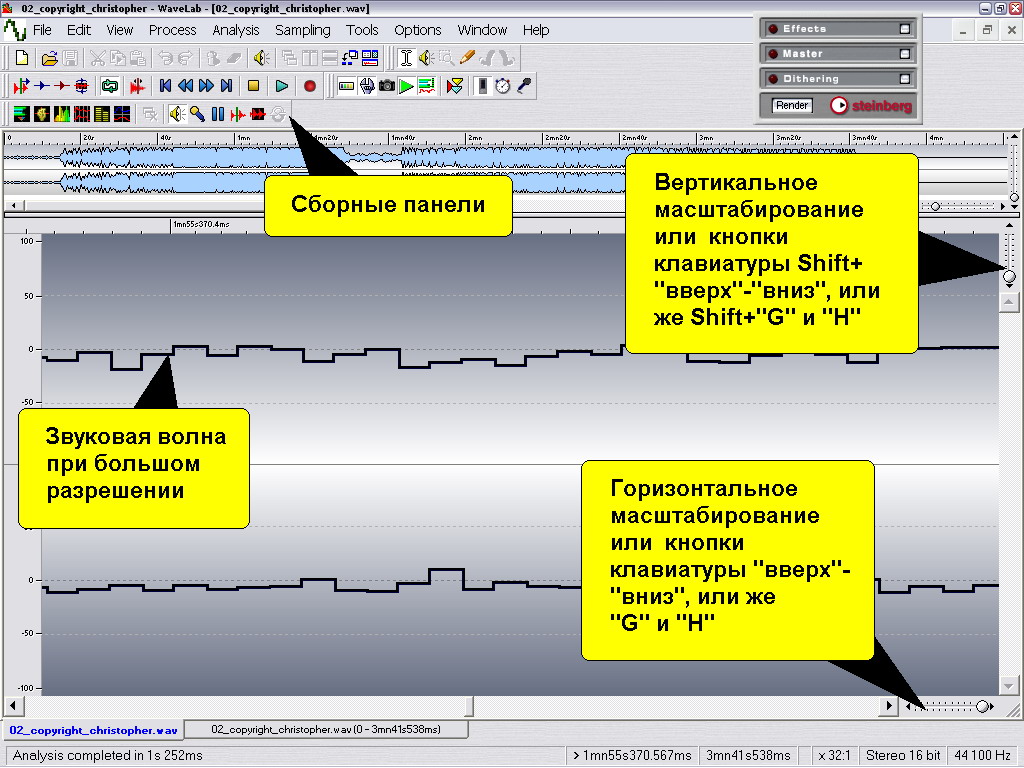Expand the Effects panel section
This screenshot has width=1024, height=768.
tap(904, 29)
